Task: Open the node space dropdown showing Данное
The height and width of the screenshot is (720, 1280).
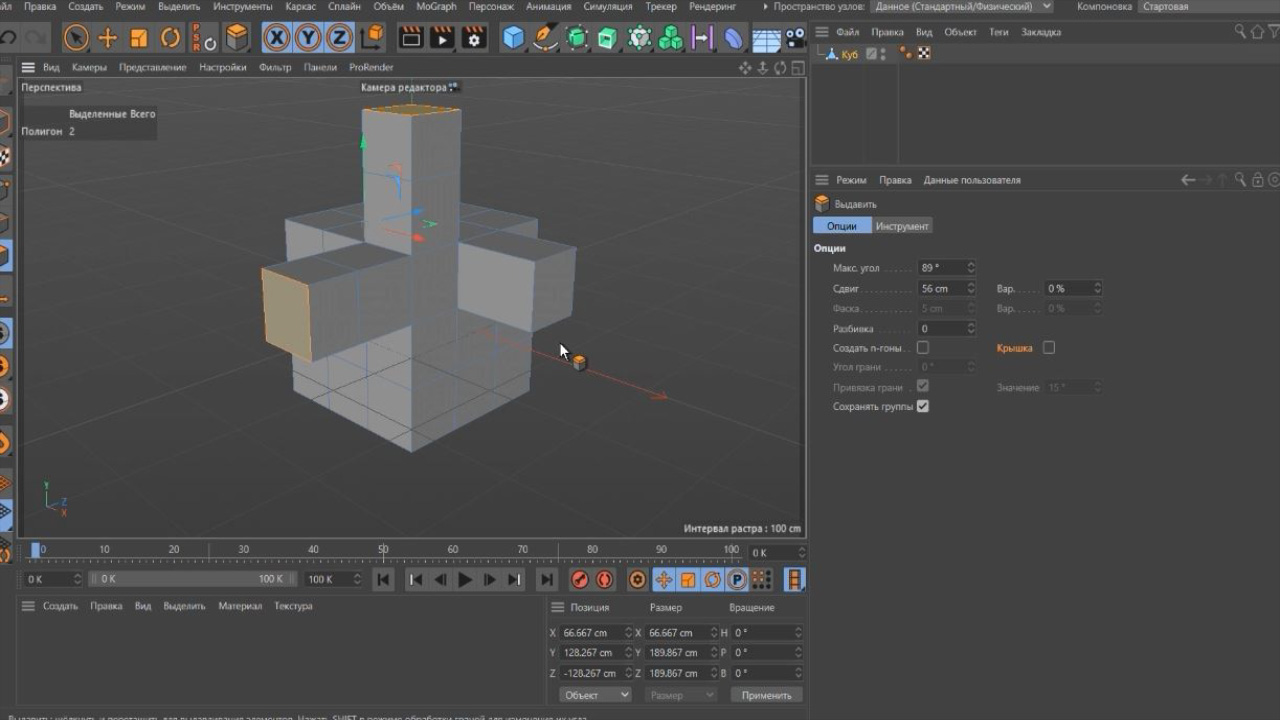Action: point(960,6)
